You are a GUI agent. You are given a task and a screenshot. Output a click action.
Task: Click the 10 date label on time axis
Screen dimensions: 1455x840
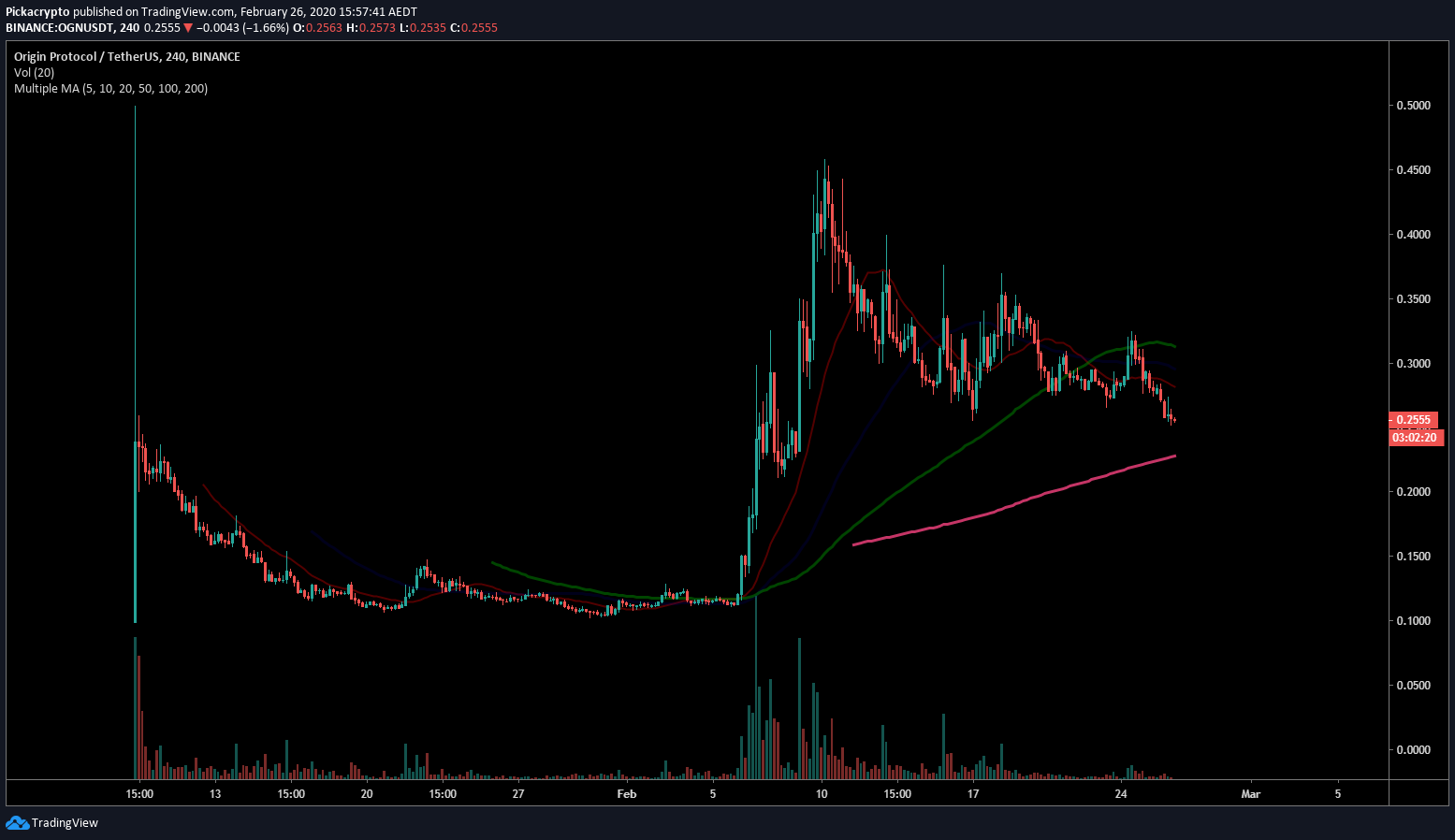pos(822,794)
